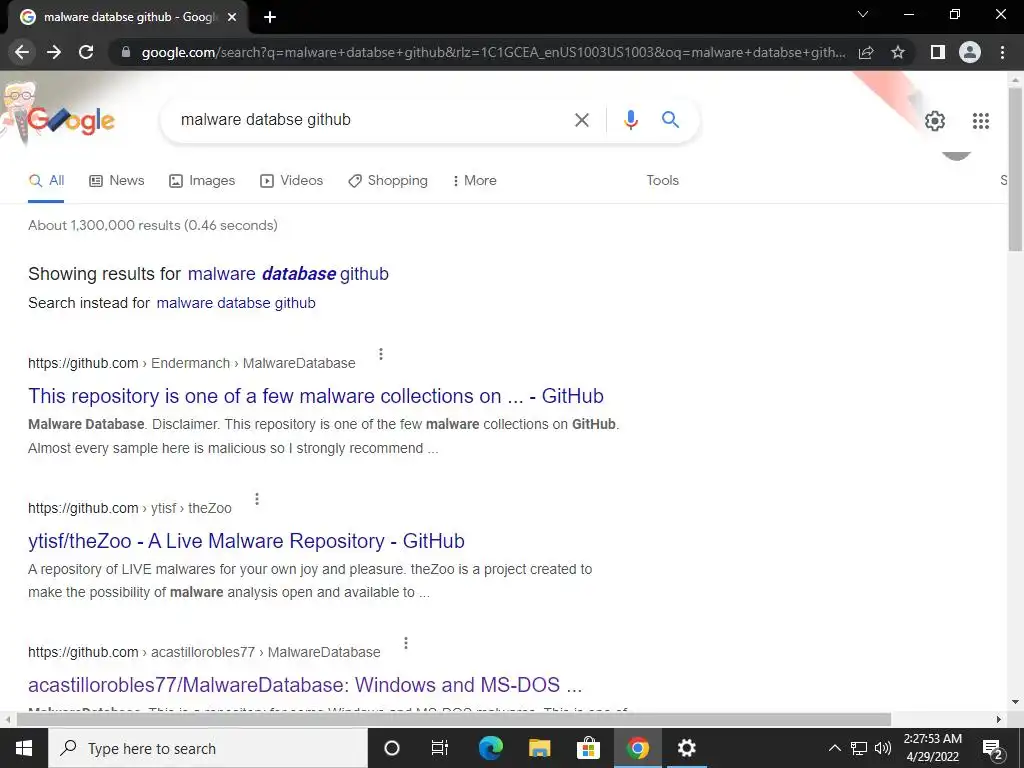Screen dimensions: 1024x768
Task: Go back using browser back arrow
Action: pyautogui.click(x=22, y=52)
